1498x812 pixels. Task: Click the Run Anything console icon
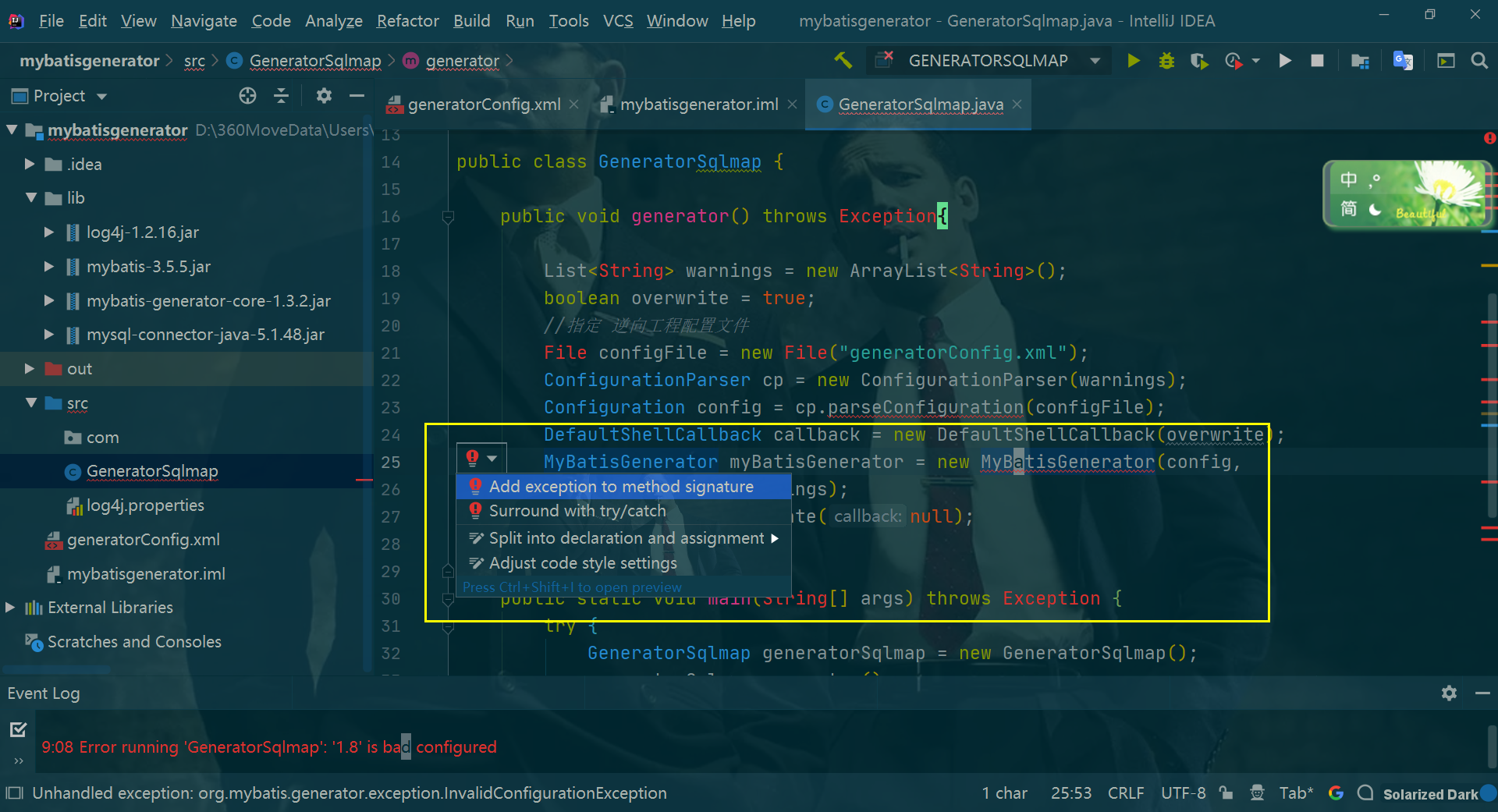tap(1446, 60)
